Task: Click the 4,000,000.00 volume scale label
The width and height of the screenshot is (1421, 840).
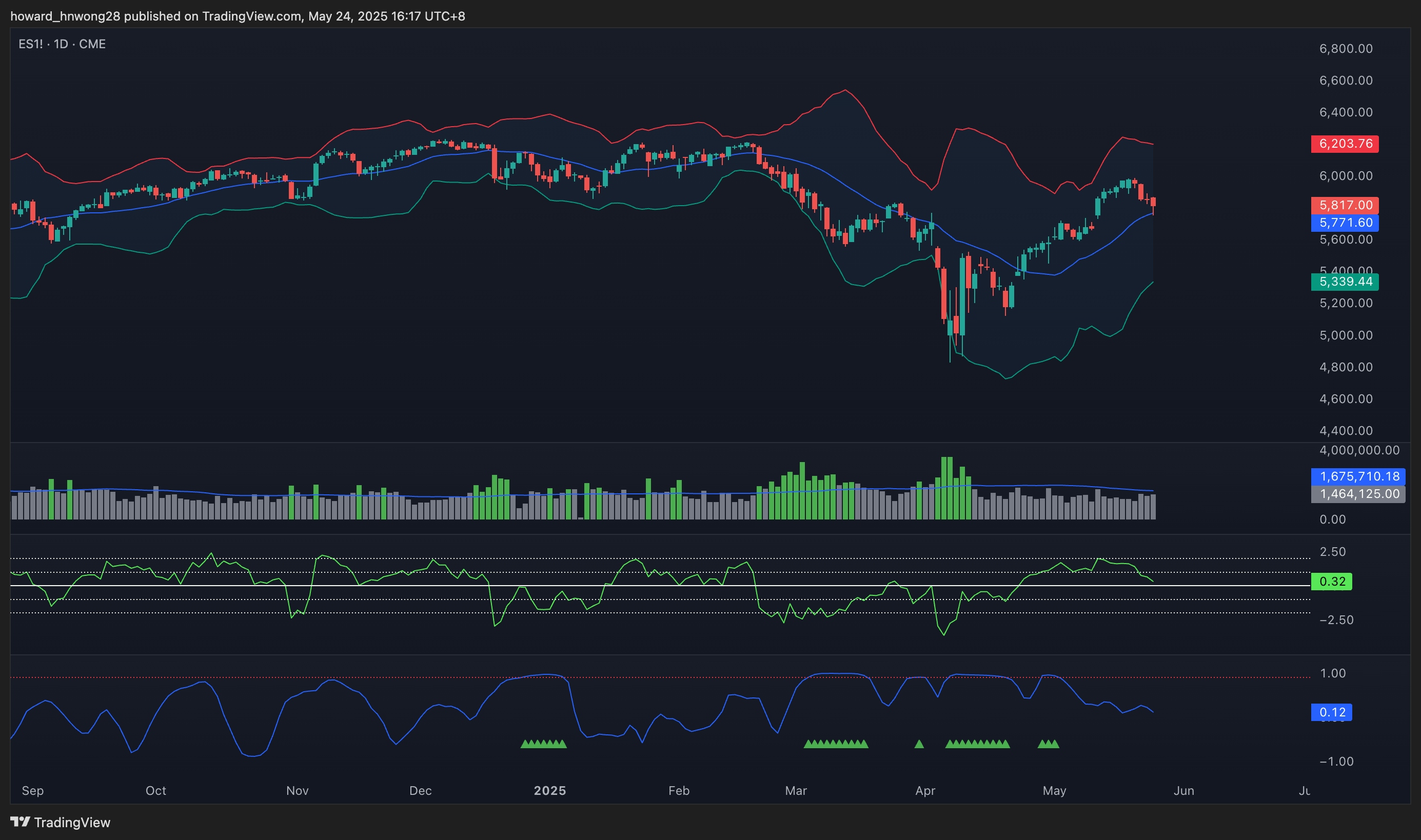Action: tap(1359, 450)
